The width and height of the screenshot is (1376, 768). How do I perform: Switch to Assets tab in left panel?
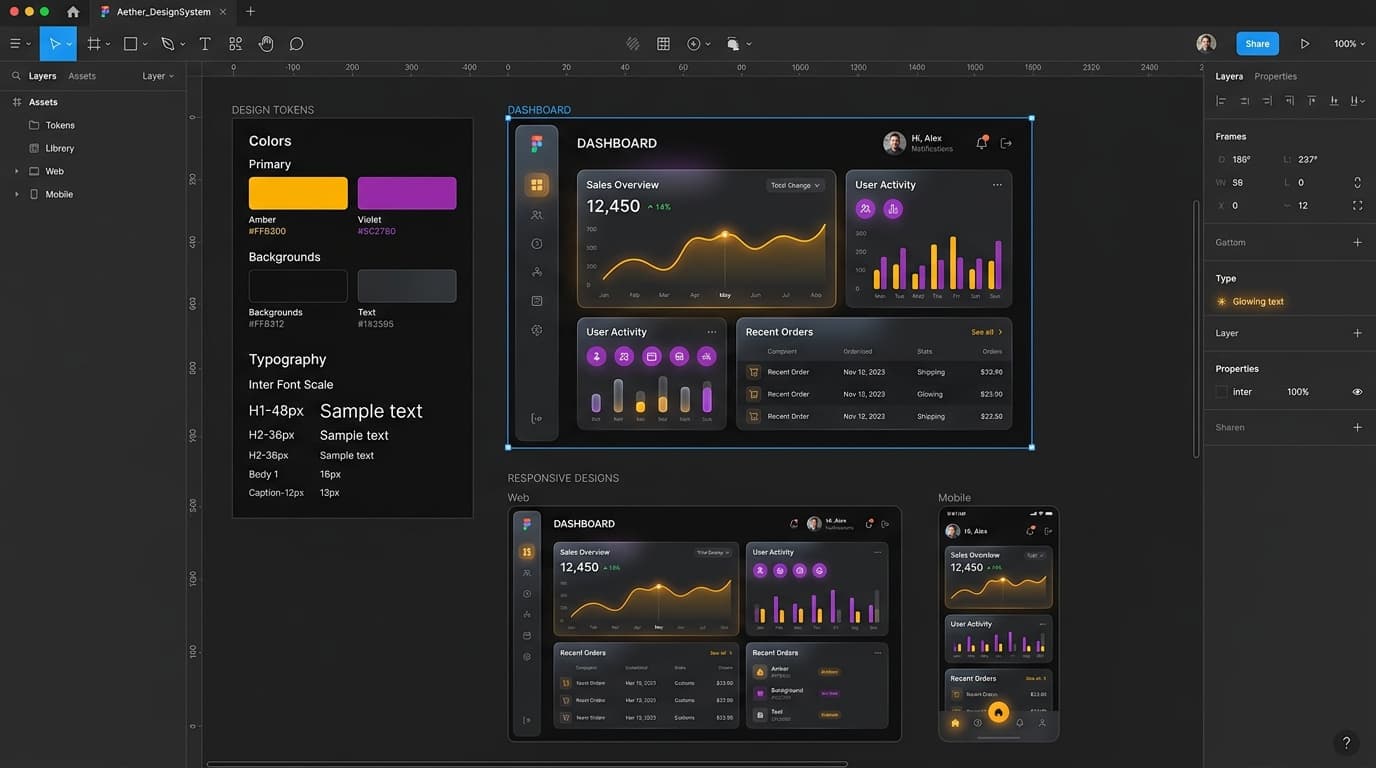pos(82,76)
